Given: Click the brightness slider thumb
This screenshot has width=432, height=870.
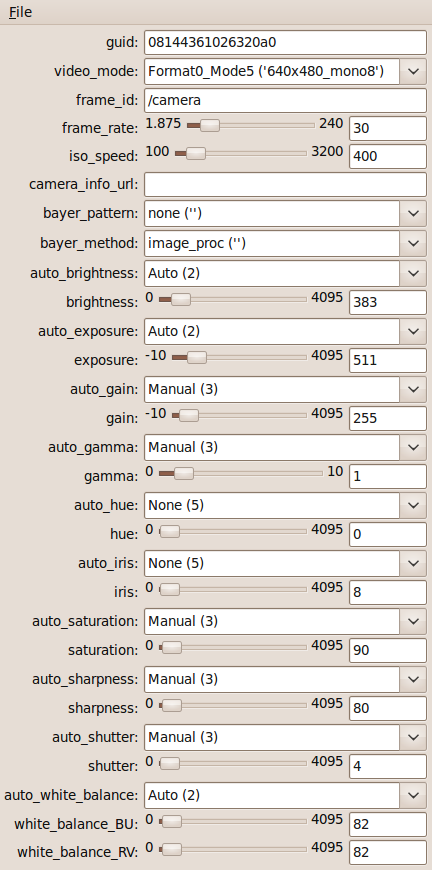Looking at the screenshot, I should tap(181, 299).
